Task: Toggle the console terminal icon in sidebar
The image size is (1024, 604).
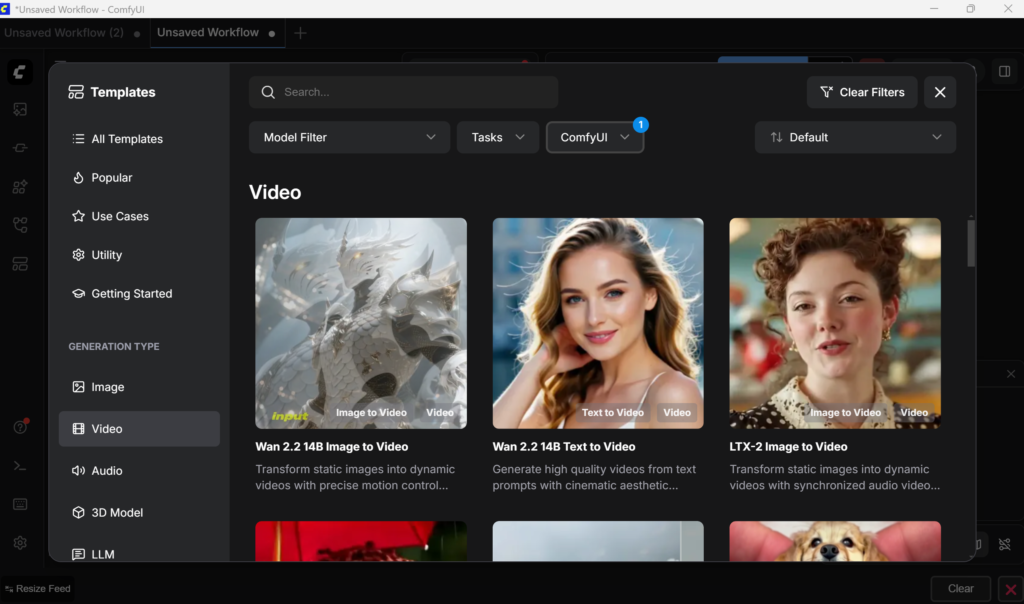Action: pos(20,466)
